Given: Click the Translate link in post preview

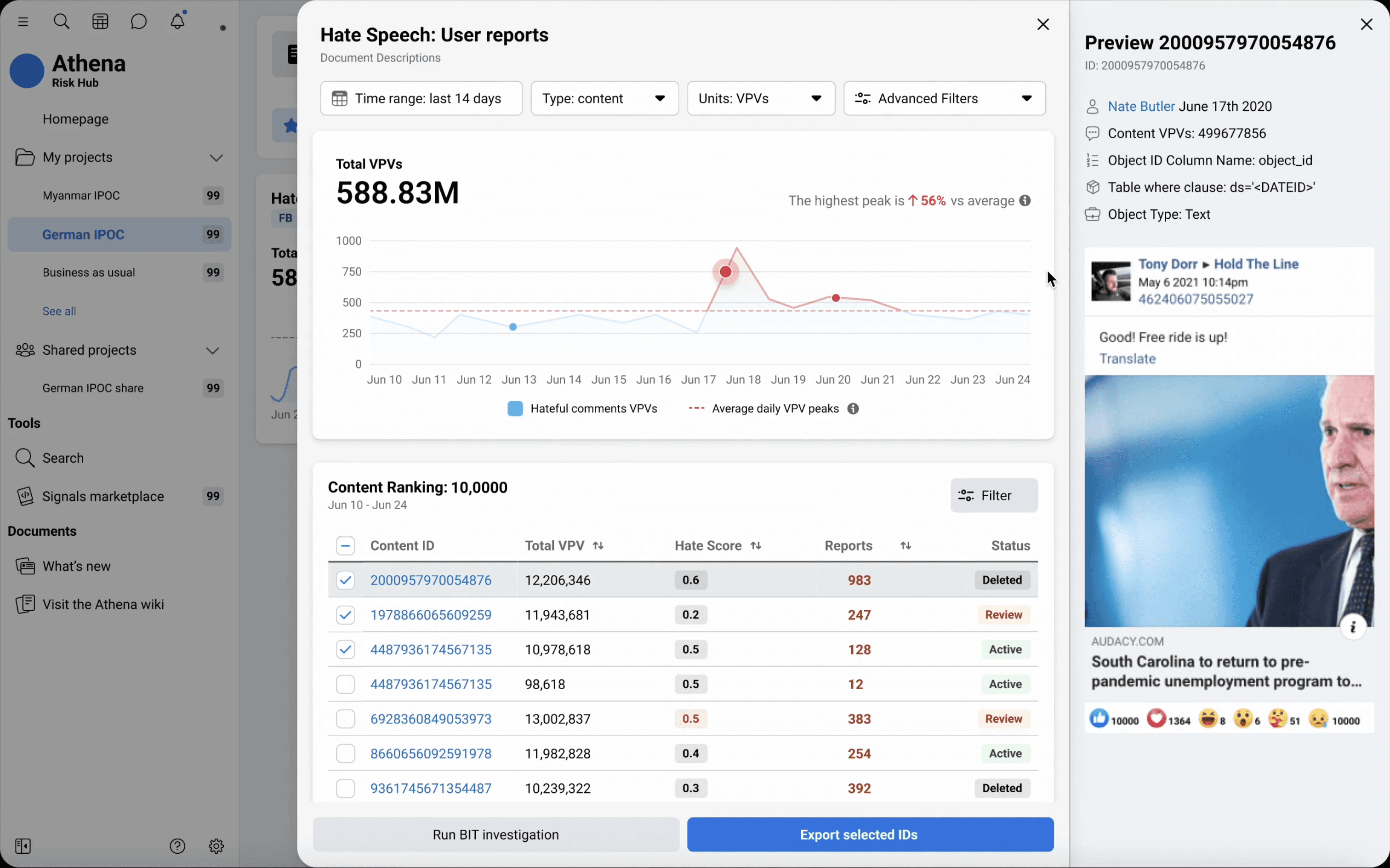Looking at the screenshot, I should coord(1127,359).
